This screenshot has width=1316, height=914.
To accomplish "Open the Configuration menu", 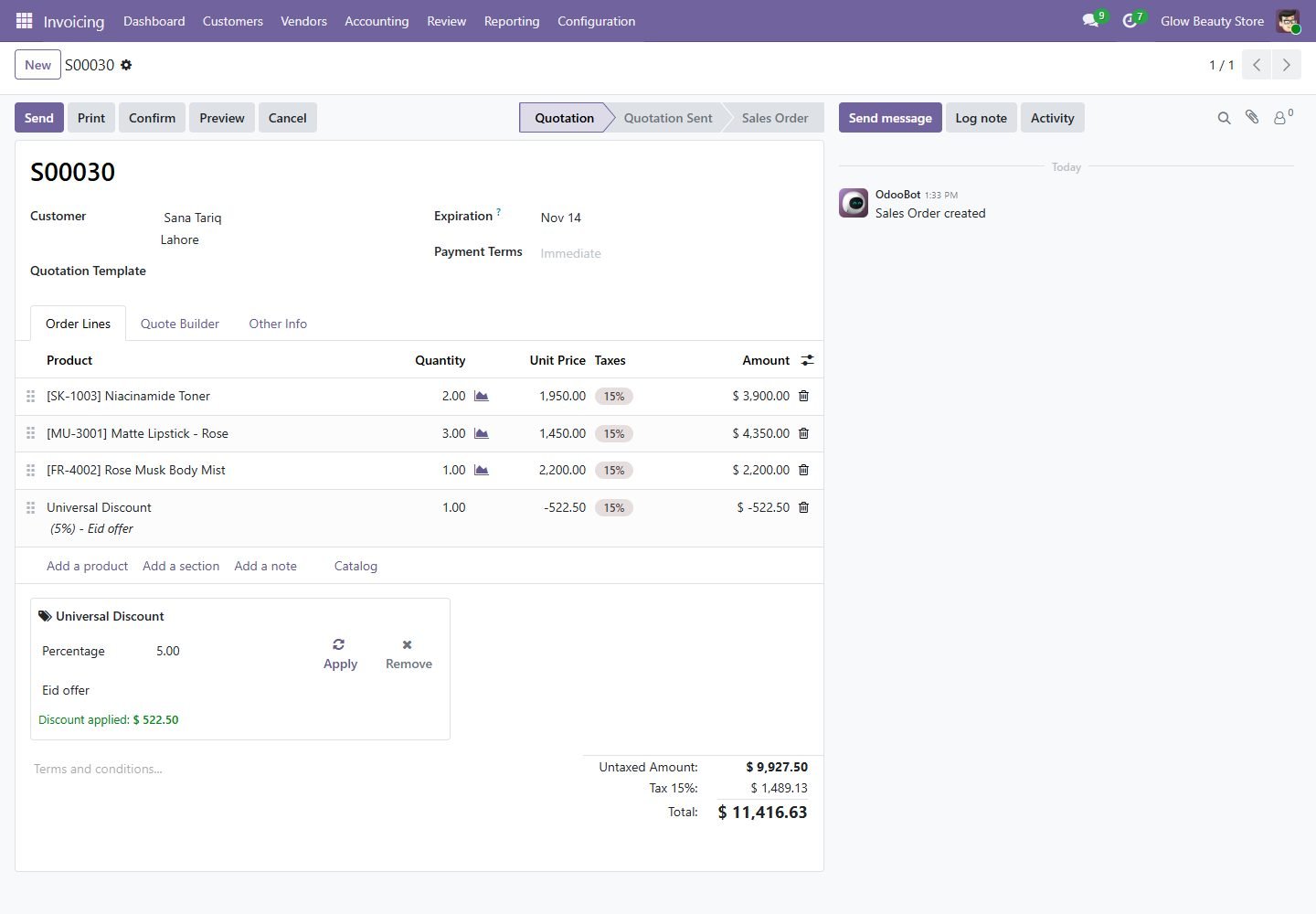I will (597, 21).
